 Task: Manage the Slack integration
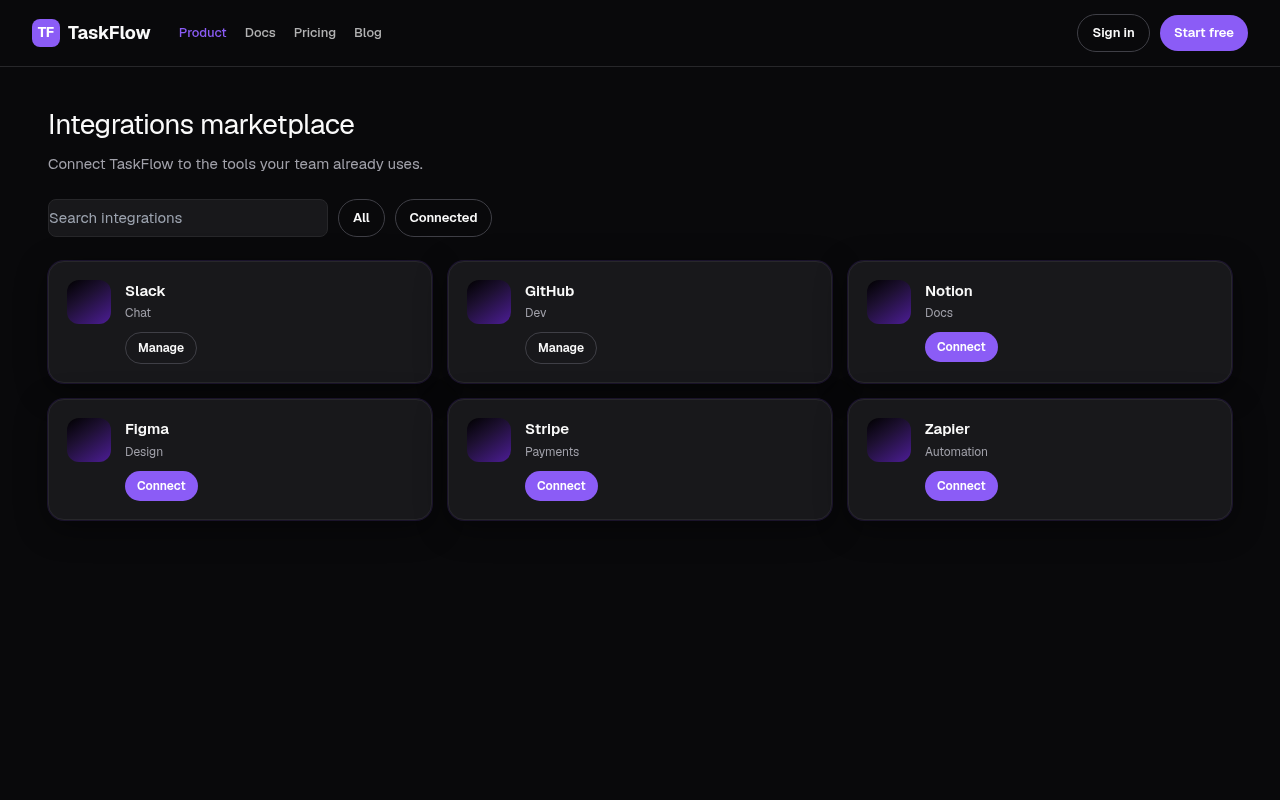coord(161,348)
